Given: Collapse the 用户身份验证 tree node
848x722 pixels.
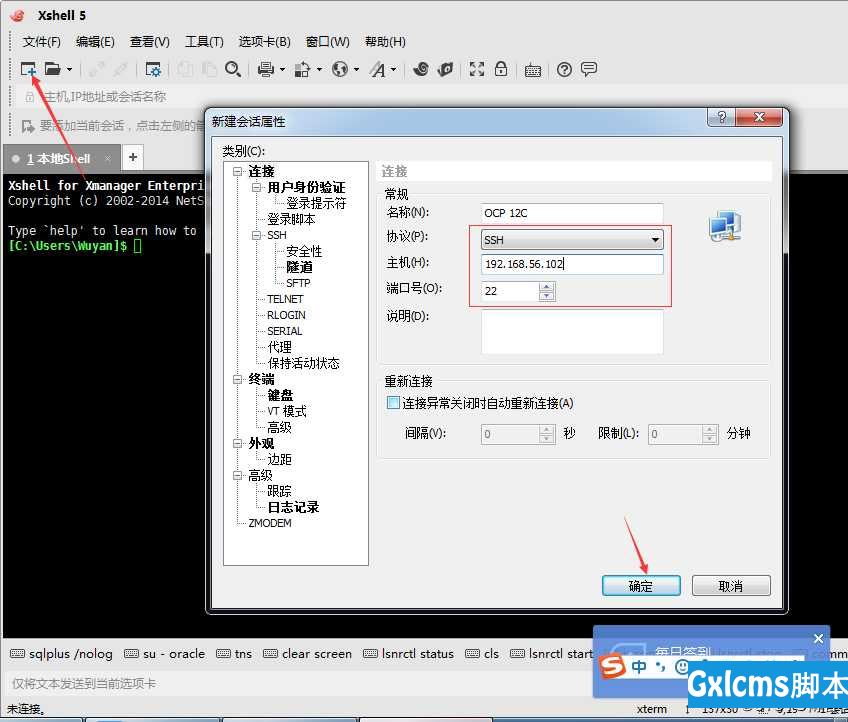Looking at the screenshot, I should click(x=256, y=187).
